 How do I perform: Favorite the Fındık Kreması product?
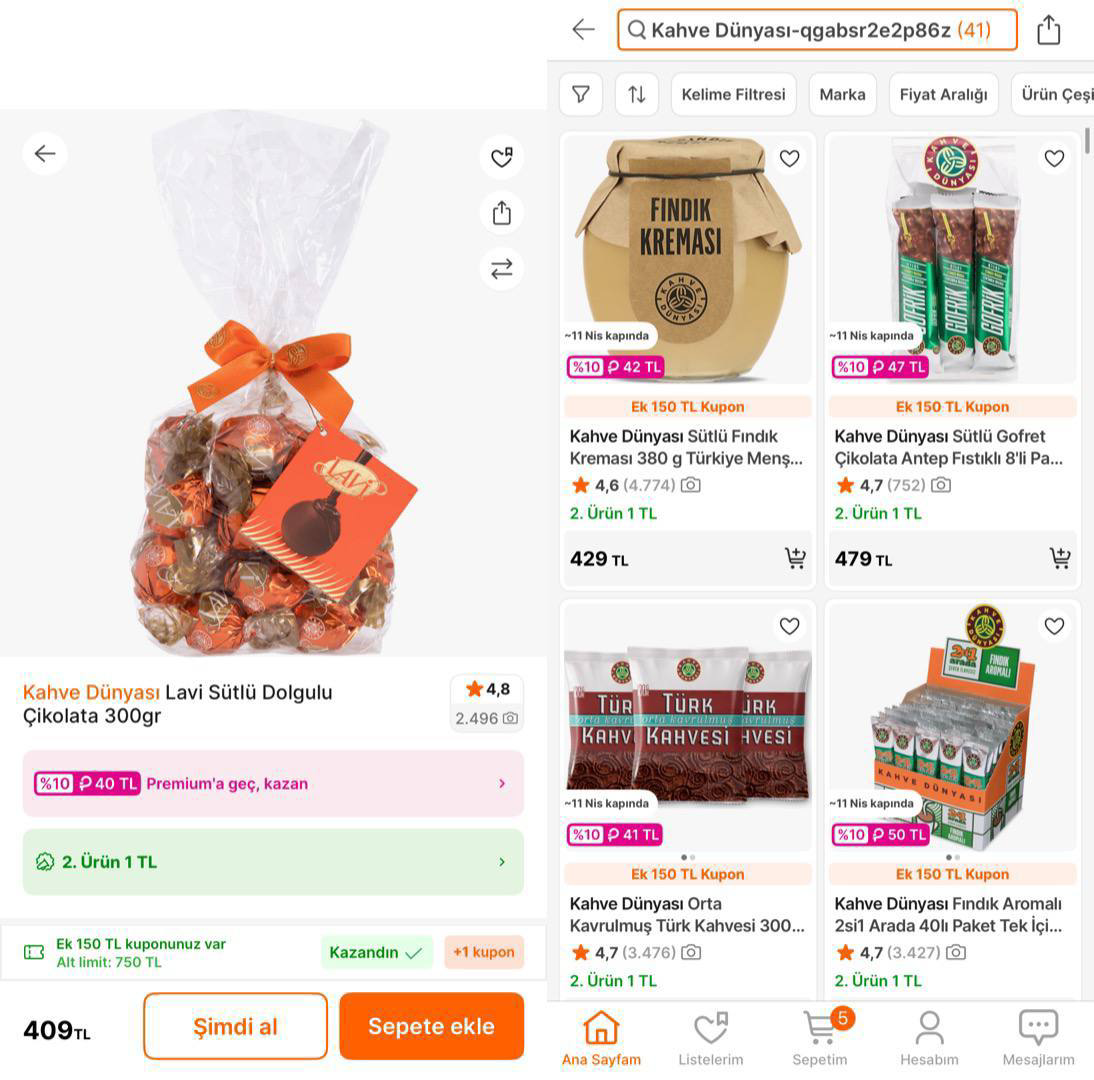click(790, 158)
